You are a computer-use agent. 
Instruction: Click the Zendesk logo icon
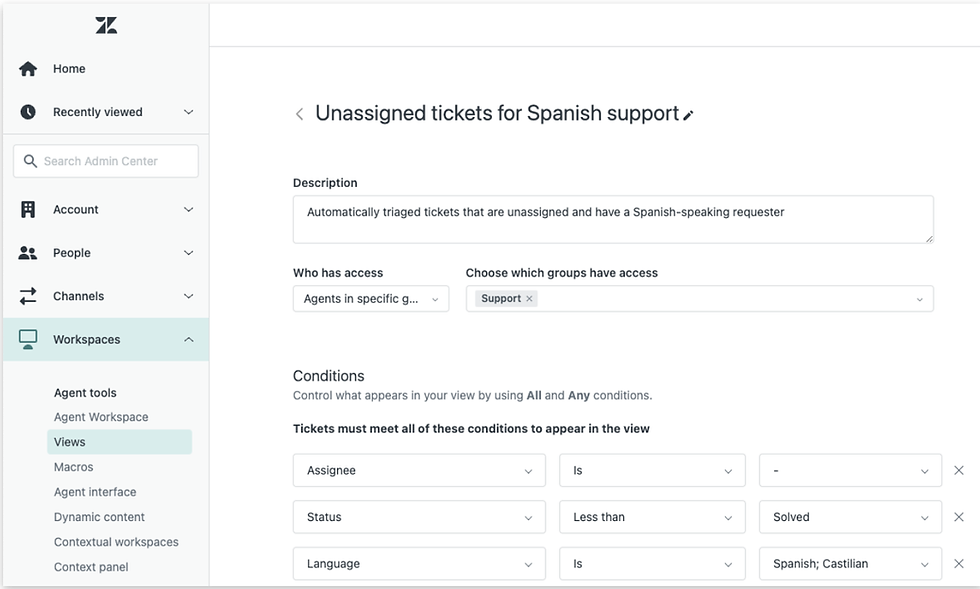[x=105, y=24]
